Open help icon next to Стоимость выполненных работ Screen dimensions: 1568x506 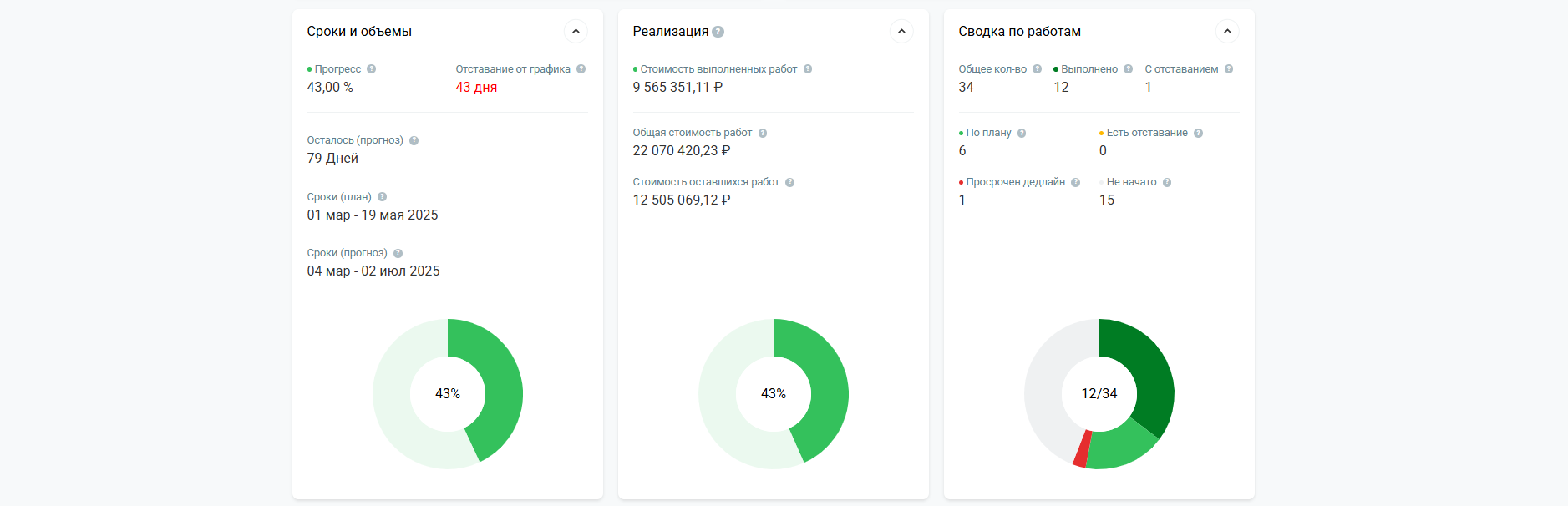click(x=808, y=69)
